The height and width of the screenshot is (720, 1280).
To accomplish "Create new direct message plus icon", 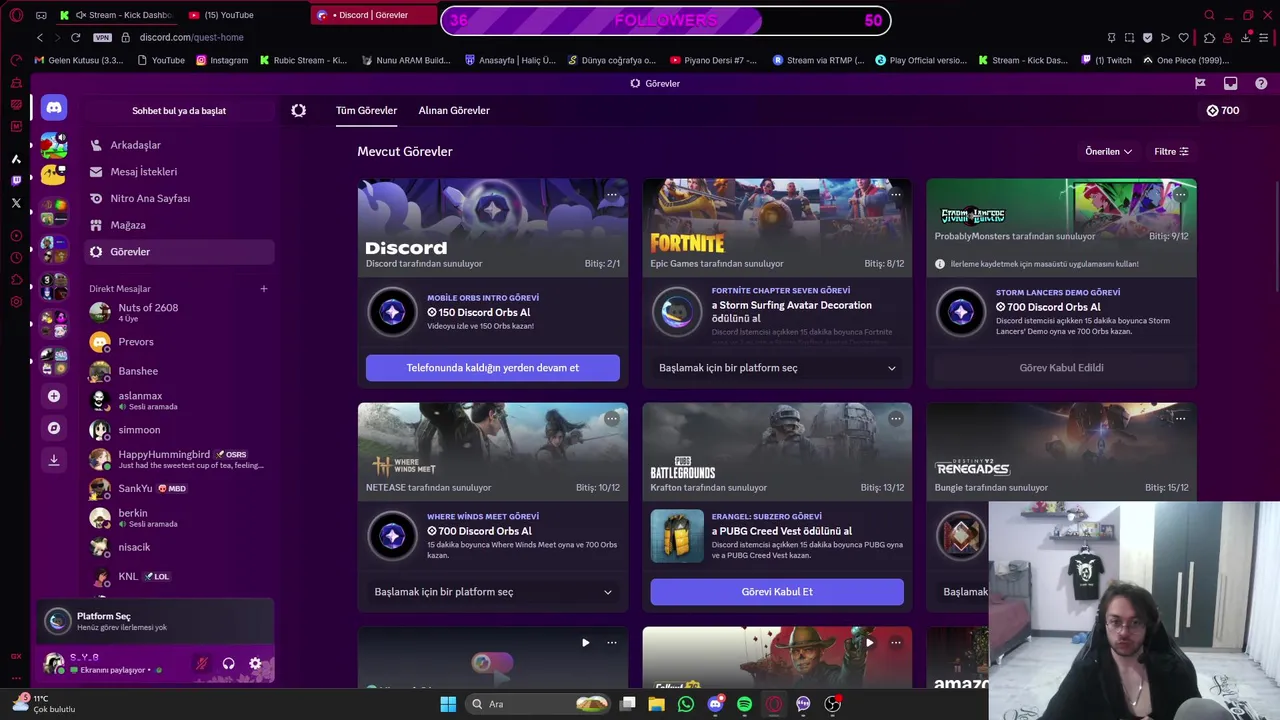I will [x=264, y=289].
